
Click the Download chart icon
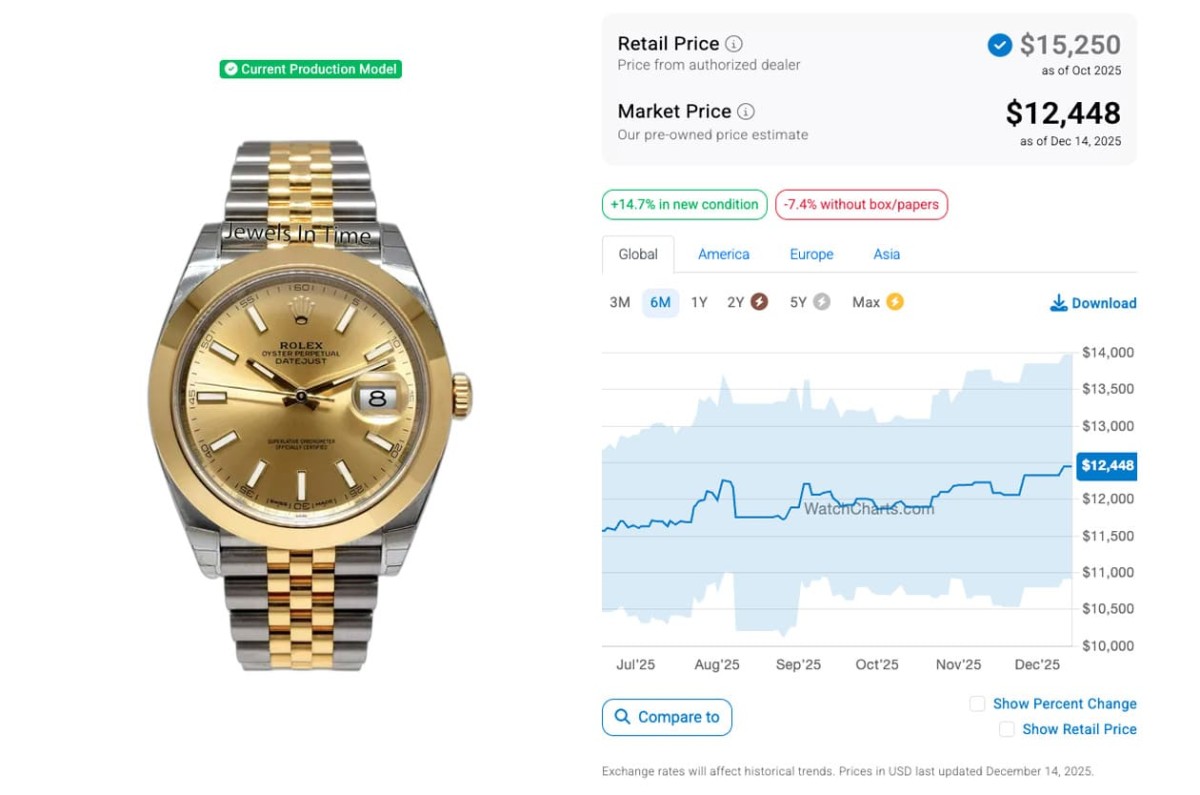coord(1058,303)
